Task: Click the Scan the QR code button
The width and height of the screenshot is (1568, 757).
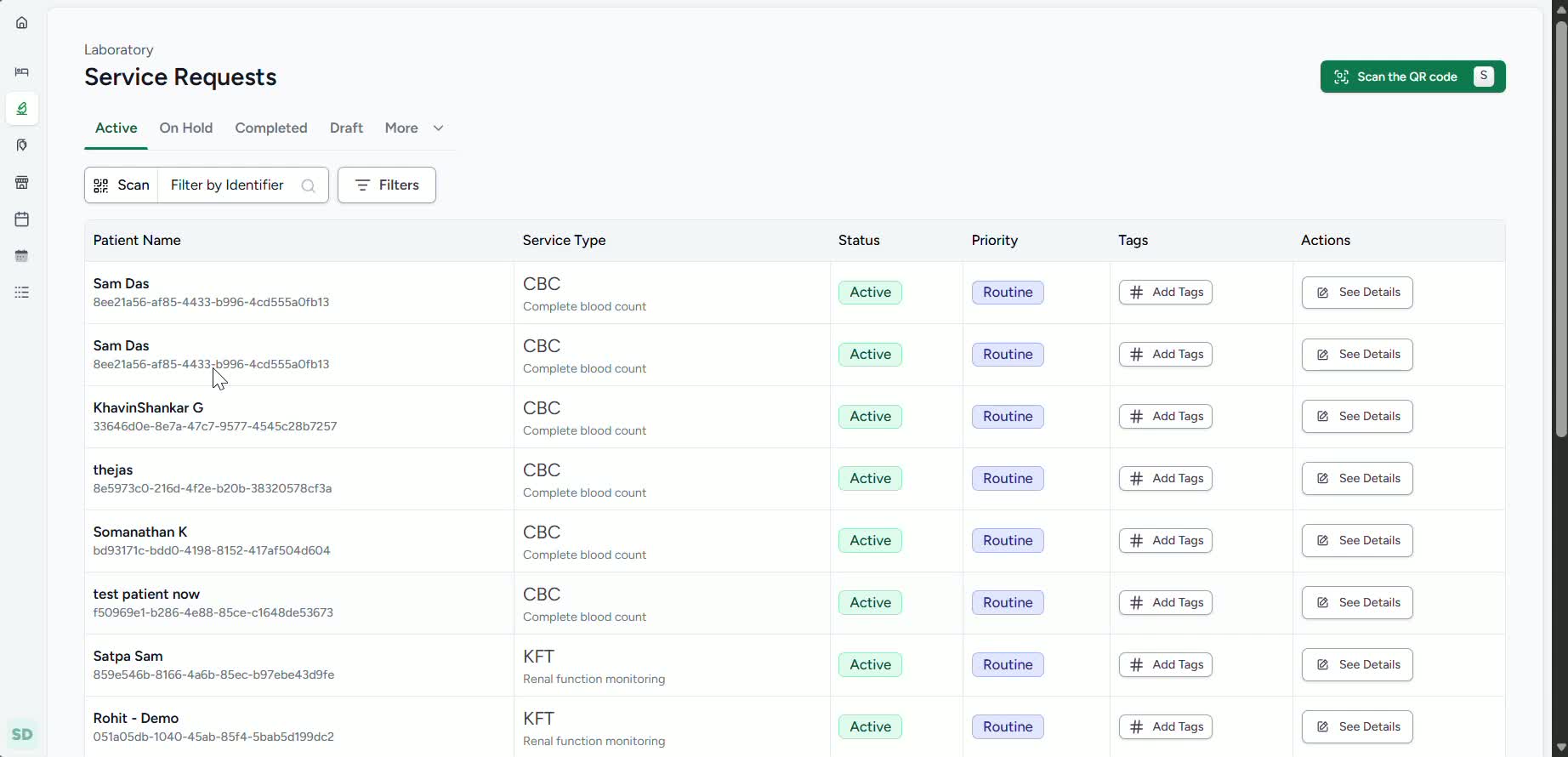Action: coord(1412,77)
